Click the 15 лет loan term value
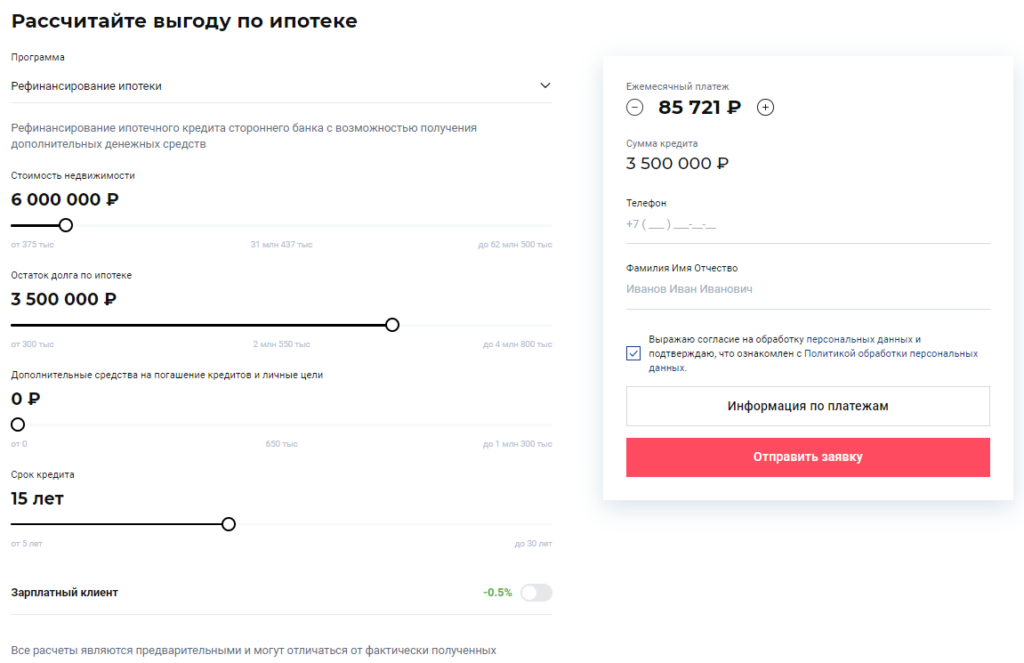 pos(38,498)
